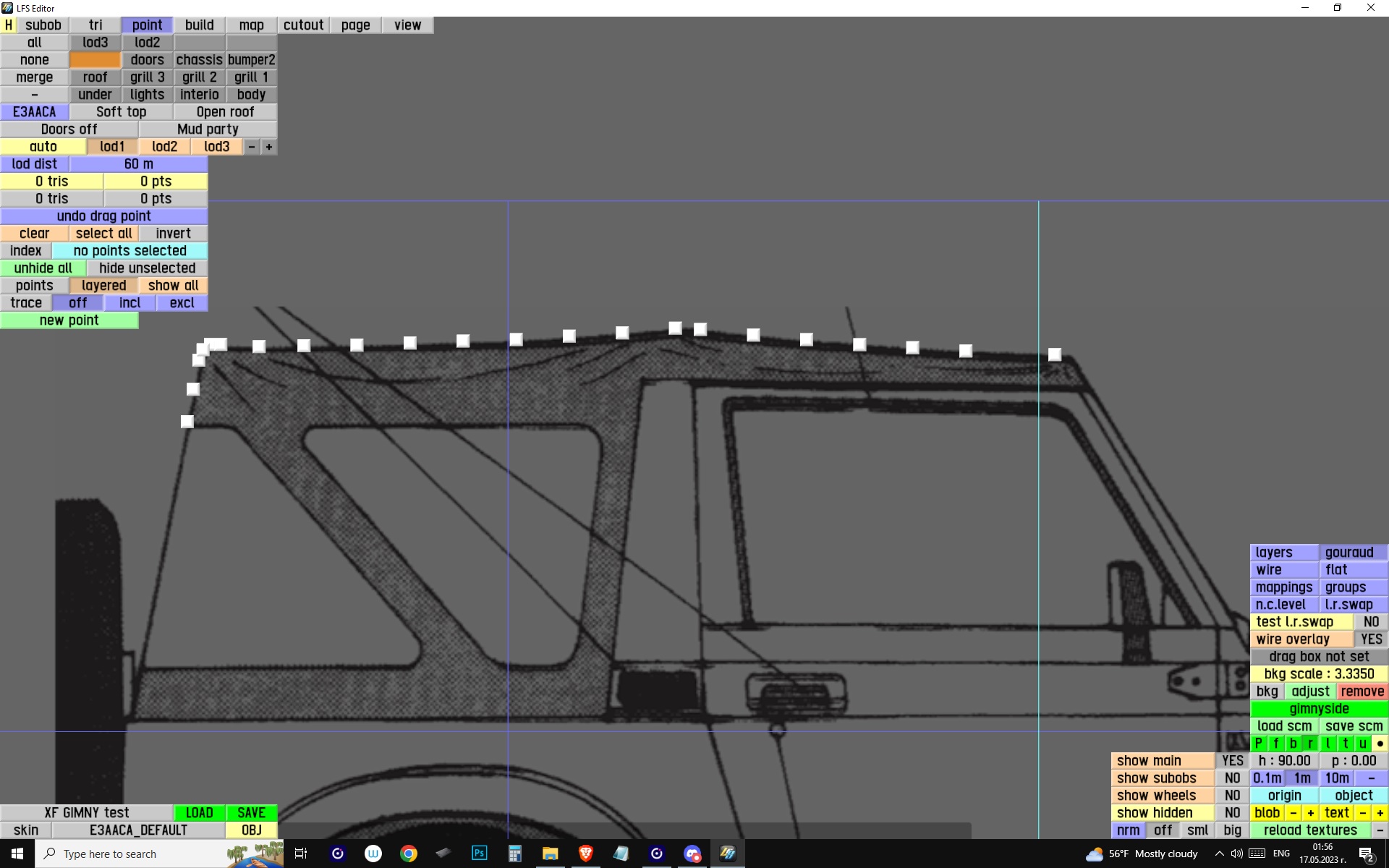
Task: Decrease text size with minus
Action: [x=1363, y=813]
